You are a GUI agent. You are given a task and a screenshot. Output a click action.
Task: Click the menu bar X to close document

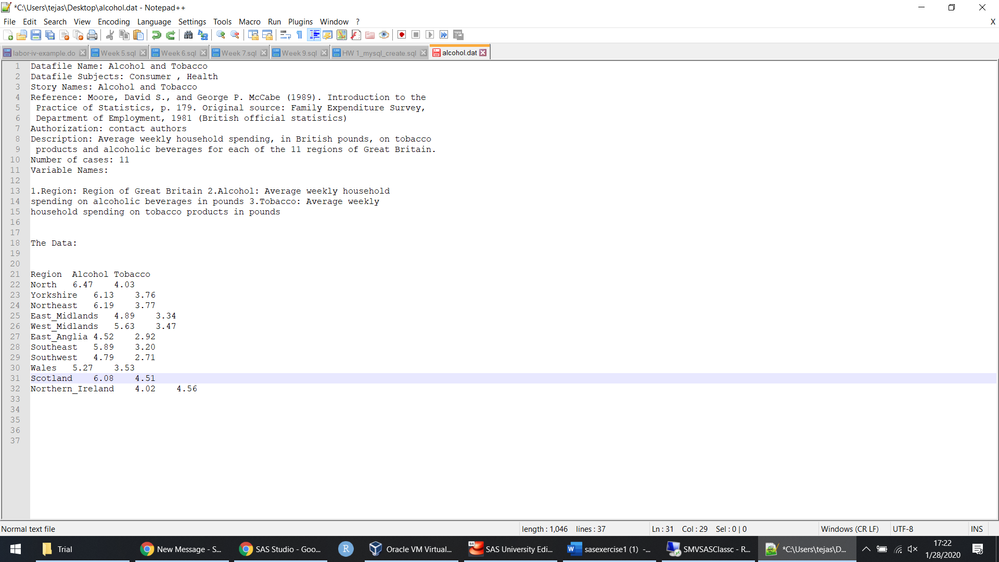coord(993,22)
